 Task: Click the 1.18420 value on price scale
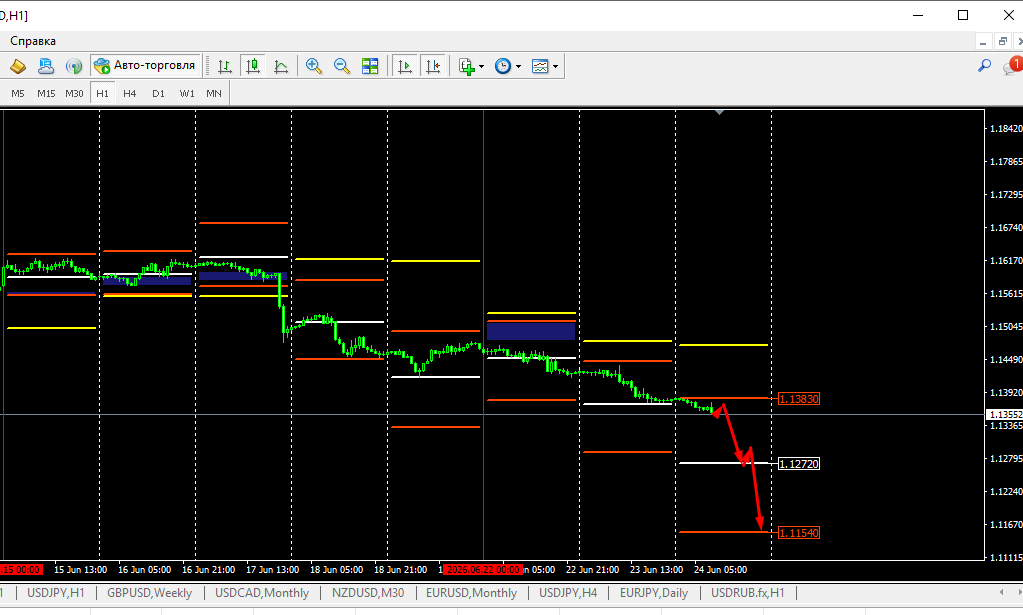[x=1006, y=128]
